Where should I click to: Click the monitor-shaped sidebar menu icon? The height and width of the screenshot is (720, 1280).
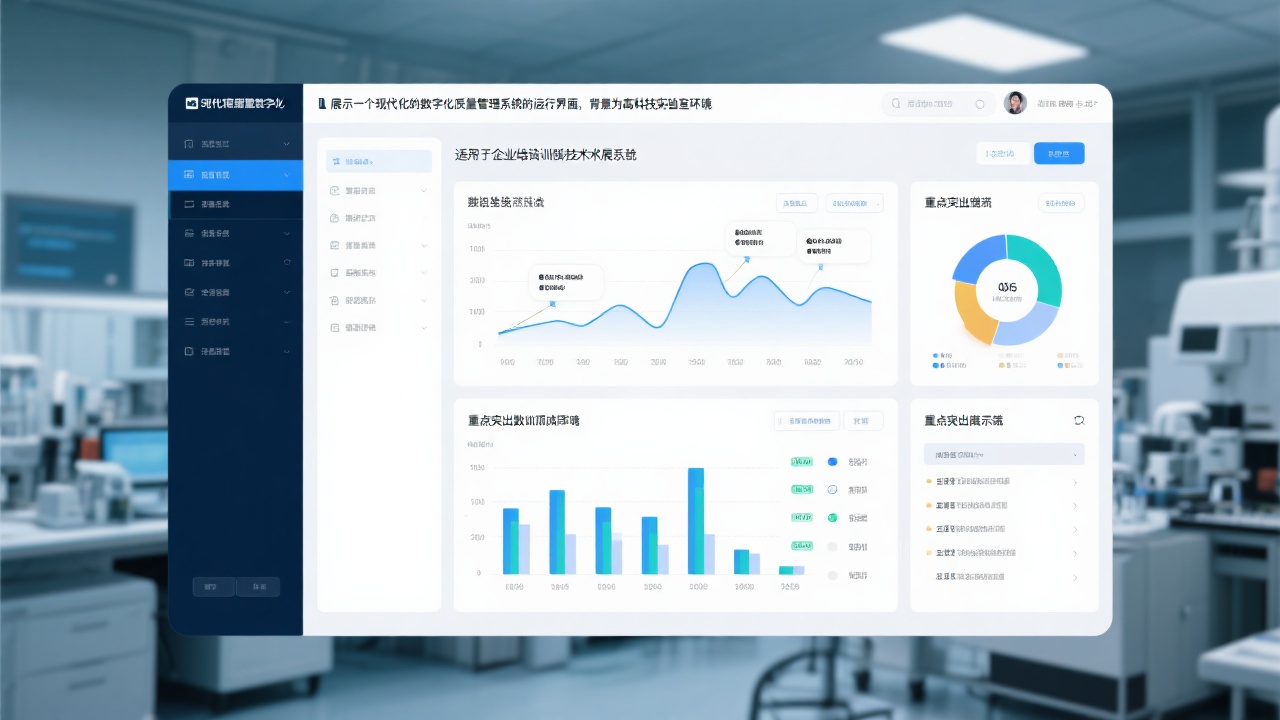[187, 203]
